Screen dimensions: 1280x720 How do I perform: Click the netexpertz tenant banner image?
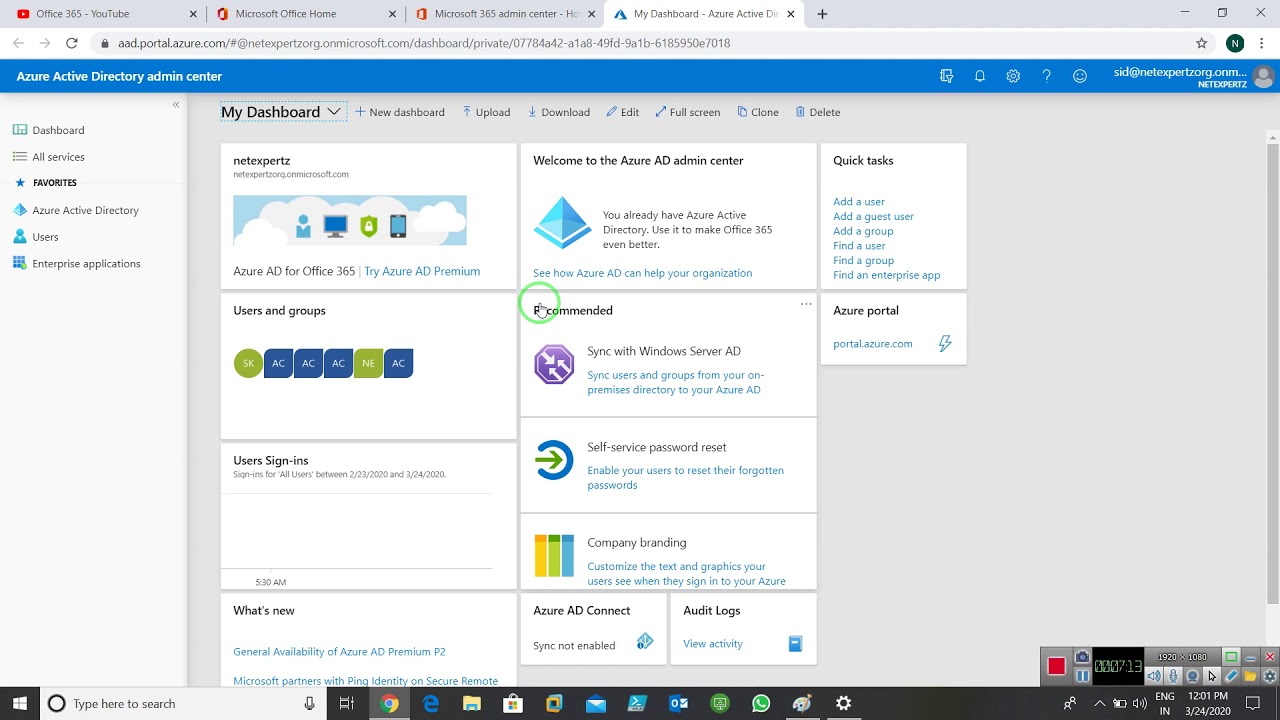click(x=349, y=220)
